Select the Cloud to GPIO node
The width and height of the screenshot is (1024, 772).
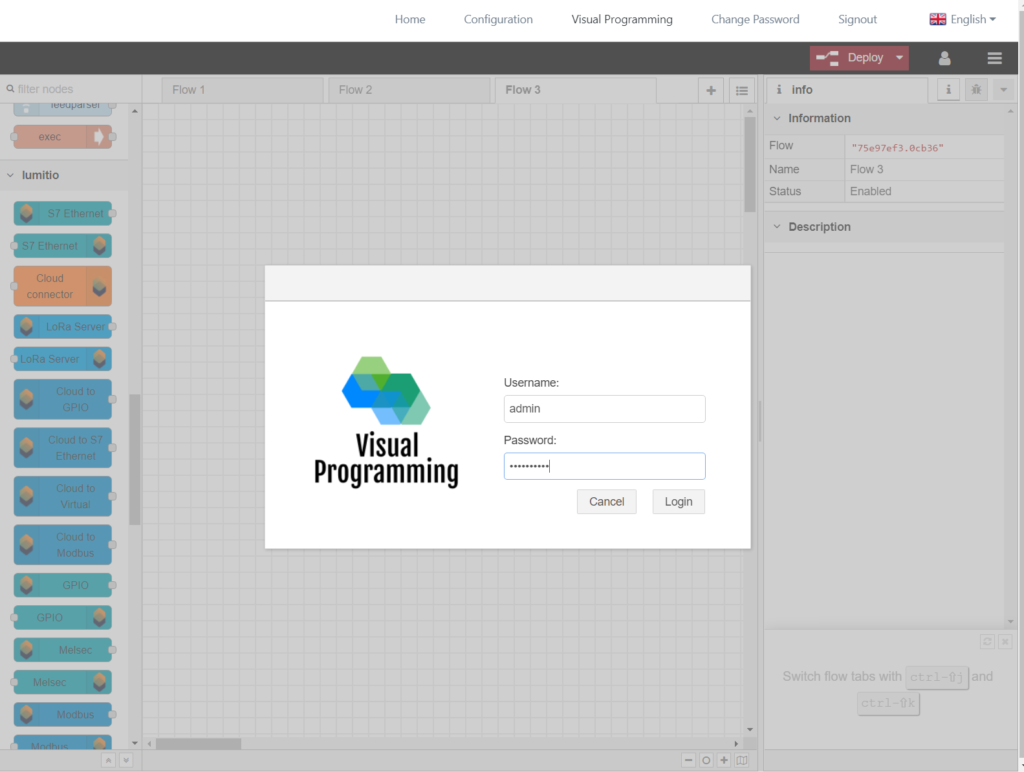63,399
